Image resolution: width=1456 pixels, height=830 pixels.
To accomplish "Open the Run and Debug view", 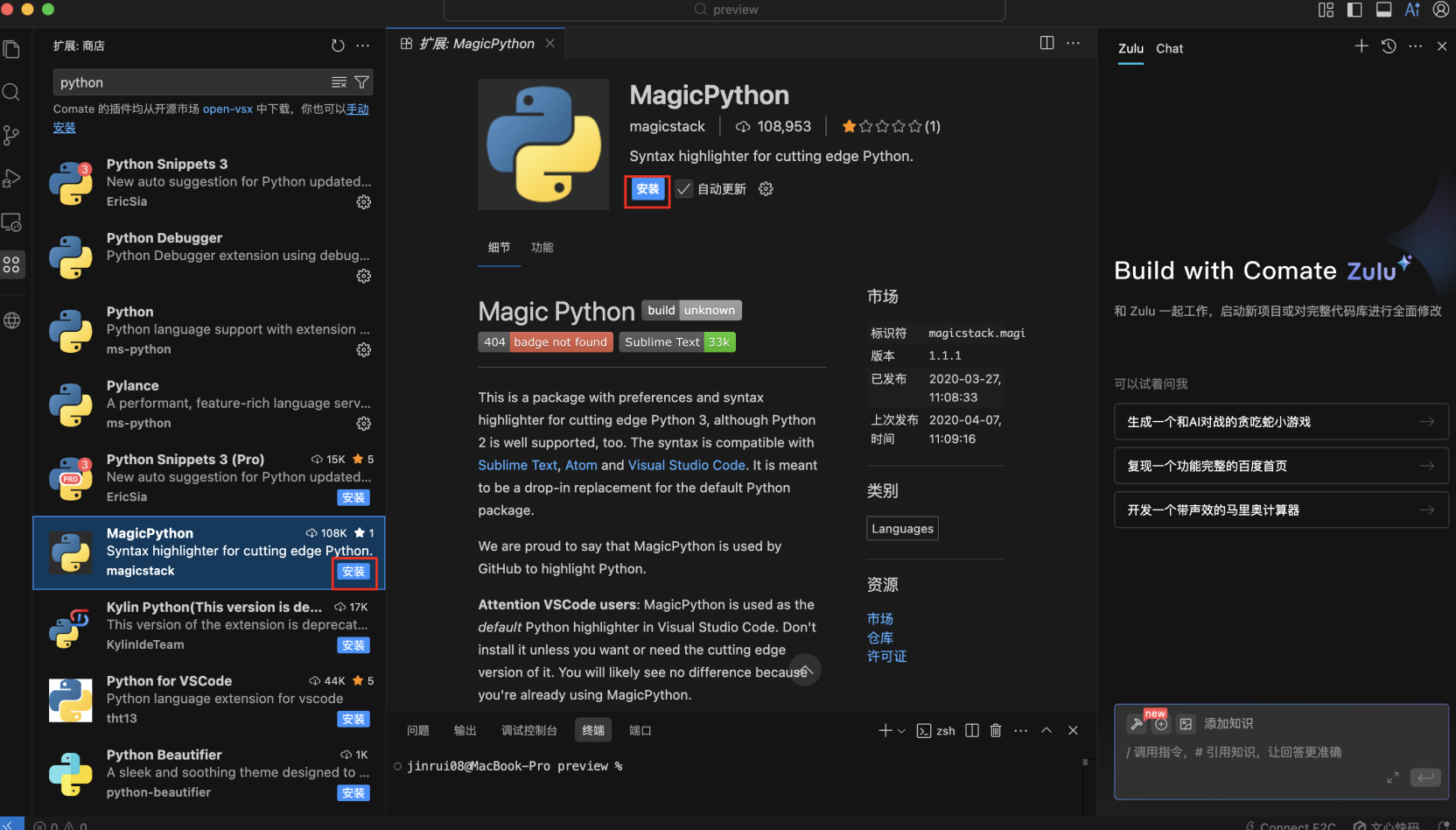I will click(x=11, y=178).
